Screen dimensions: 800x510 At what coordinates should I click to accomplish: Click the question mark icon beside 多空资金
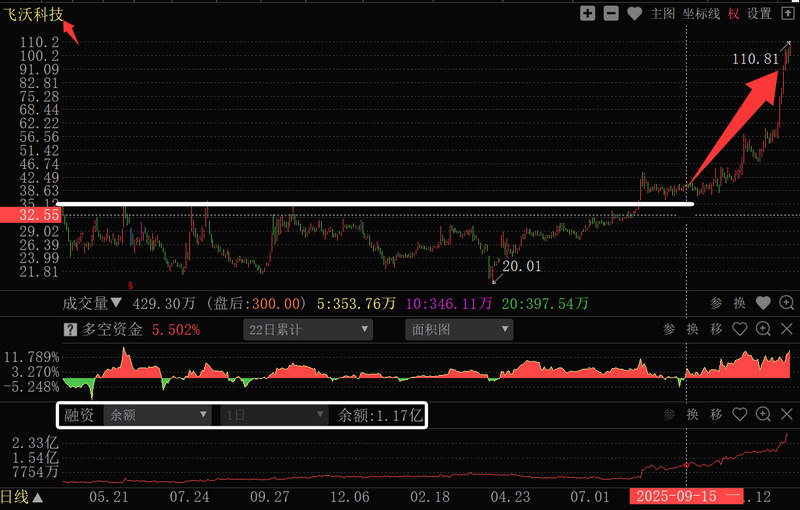pos(70,329)
